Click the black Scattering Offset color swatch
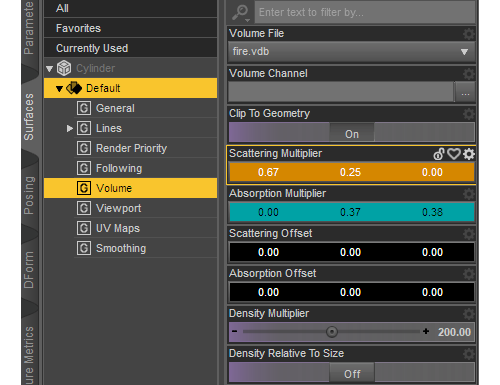 click(x=352, y=252)
